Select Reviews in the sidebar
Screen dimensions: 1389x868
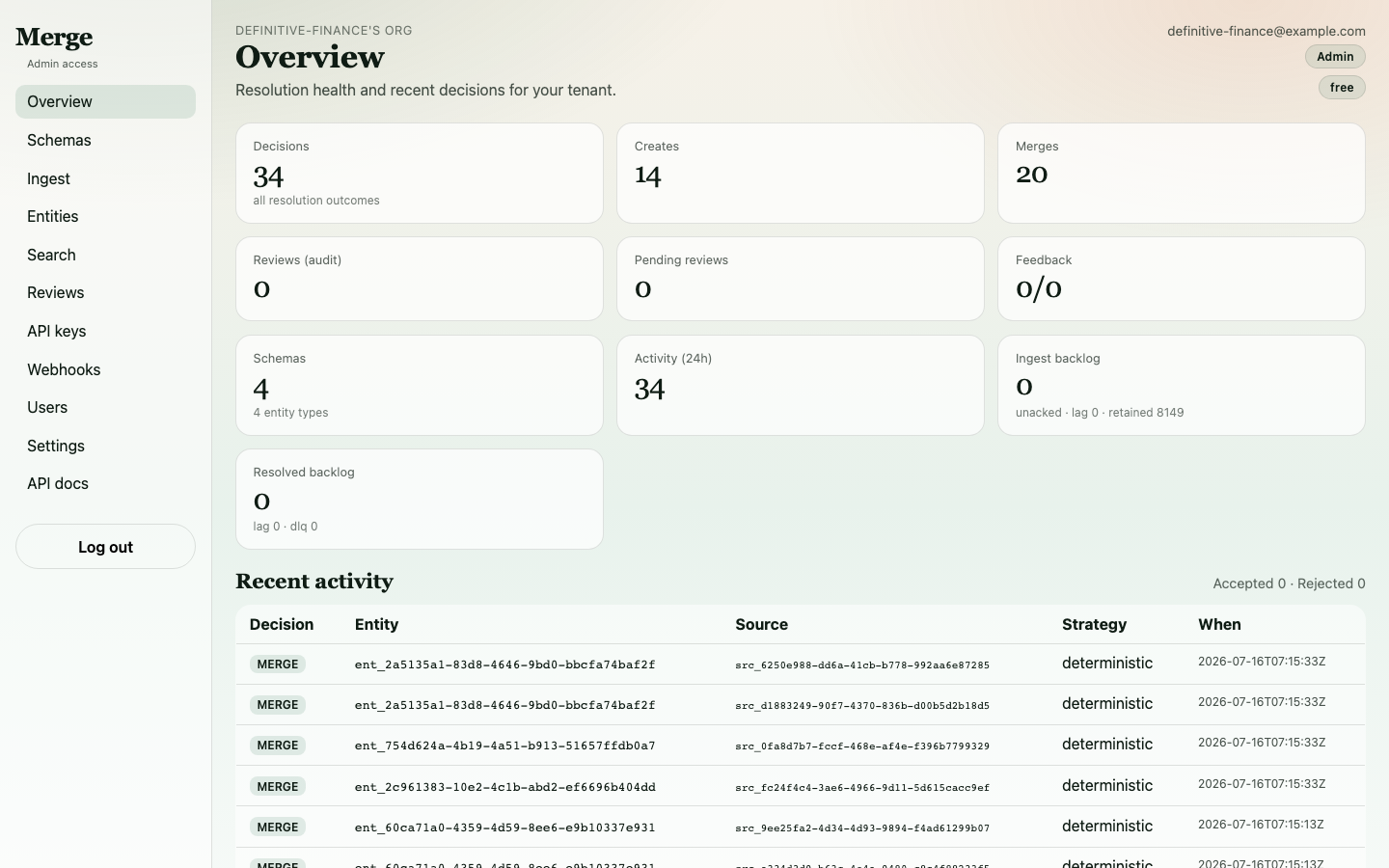[x=105, y=292]
